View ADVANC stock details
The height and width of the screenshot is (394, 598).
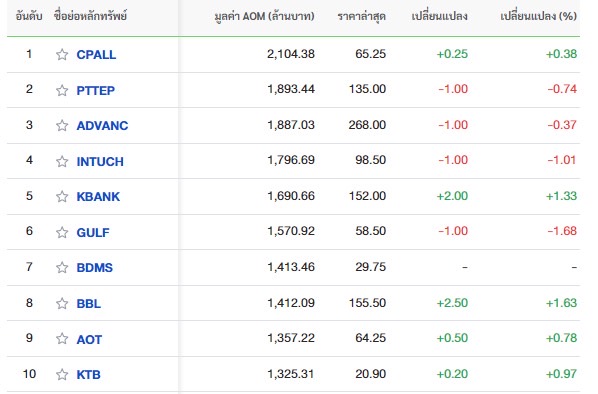tap(102, 125)
